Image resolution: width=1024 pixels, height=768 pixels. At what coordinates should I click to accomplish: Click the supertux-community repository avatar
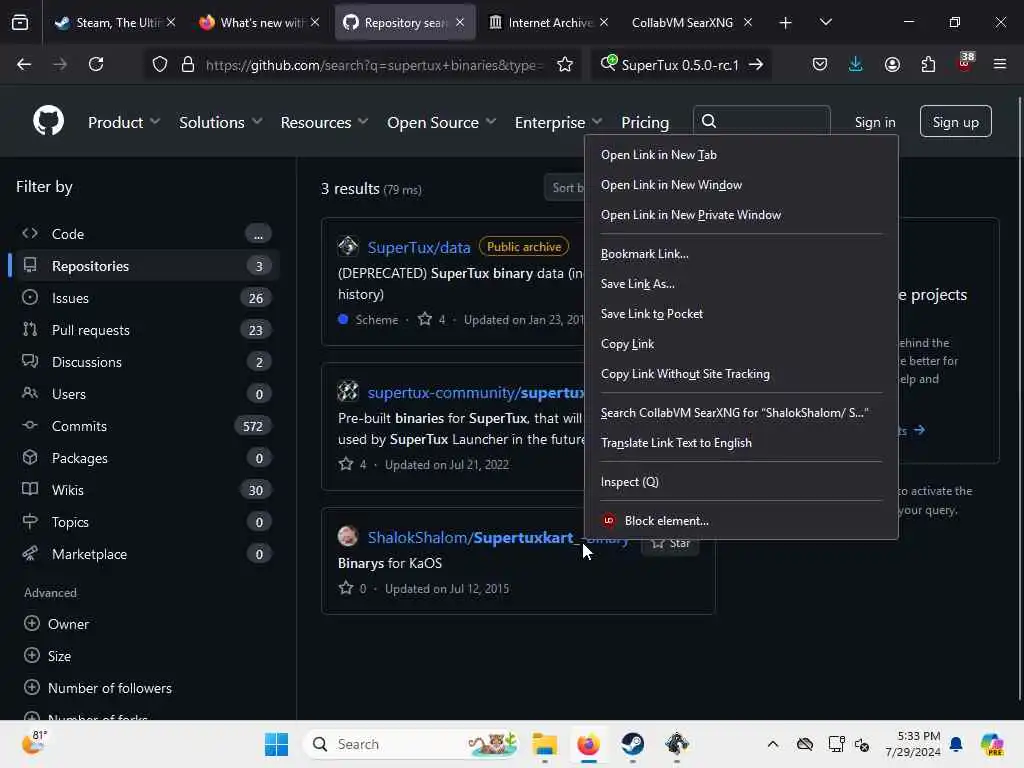point(347,391)
